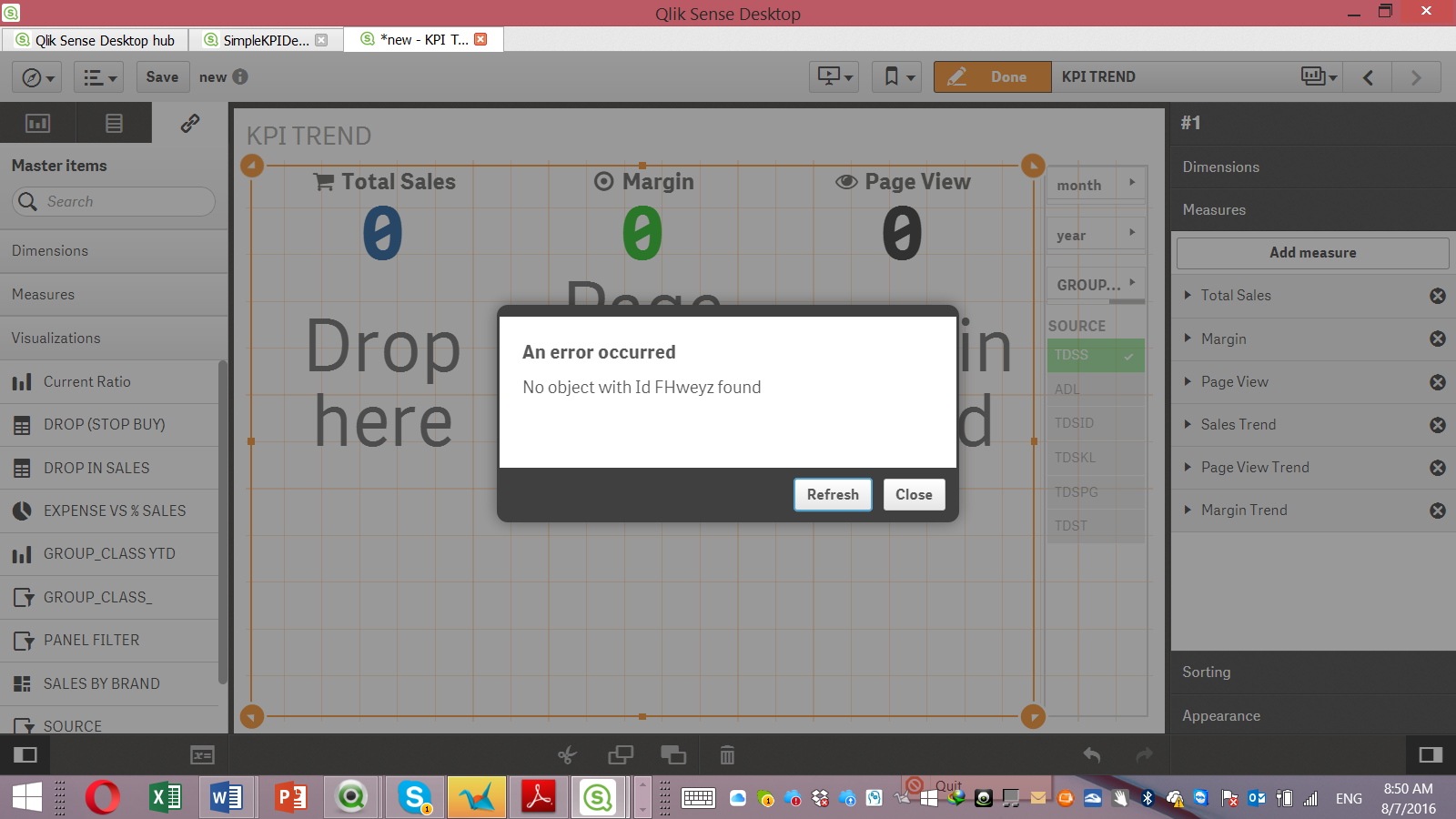
Task: Click the Add measure button
Action: 1313,253
